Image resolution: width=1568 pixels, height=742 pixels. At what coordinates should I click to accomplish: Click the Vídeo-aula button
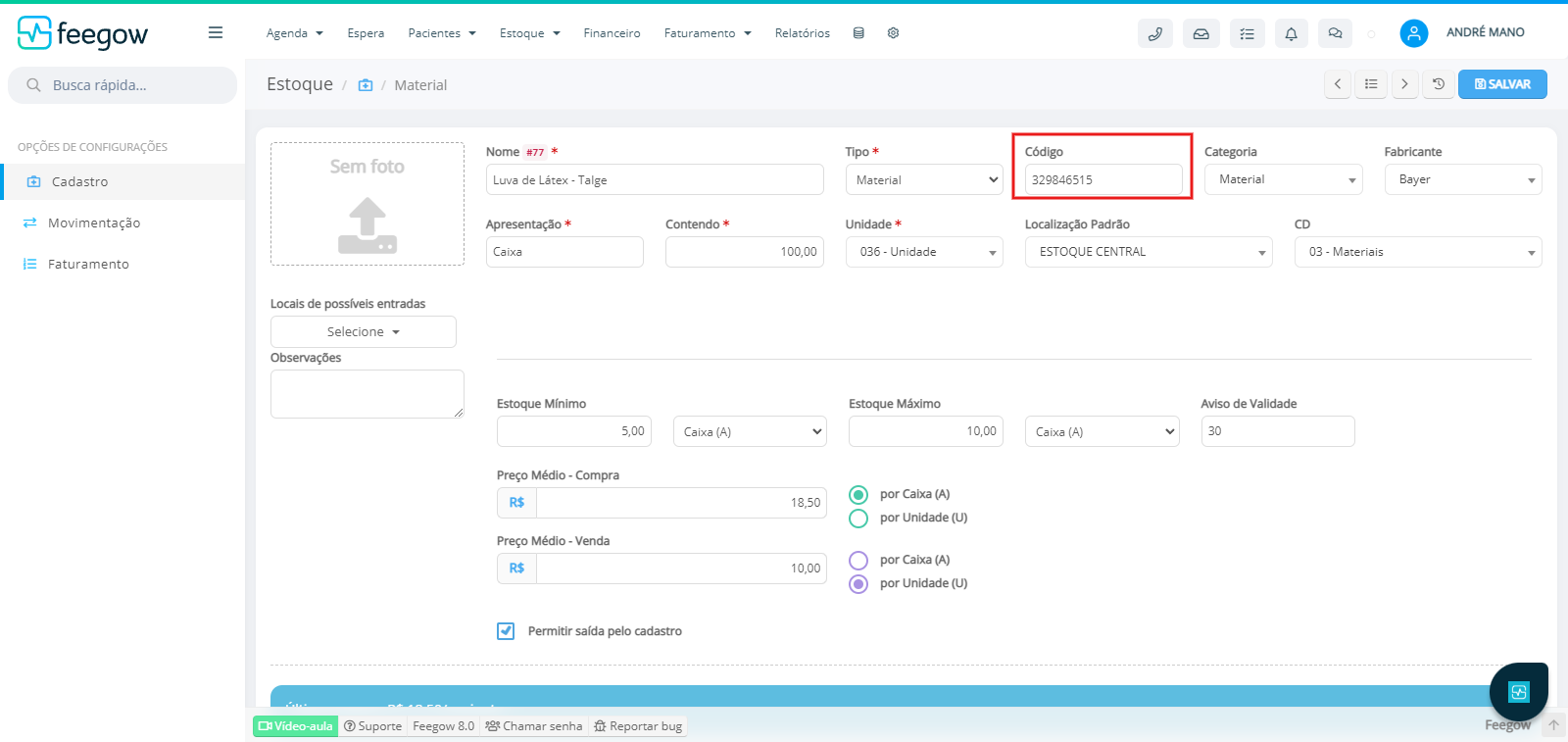click(x=296, y=726)
